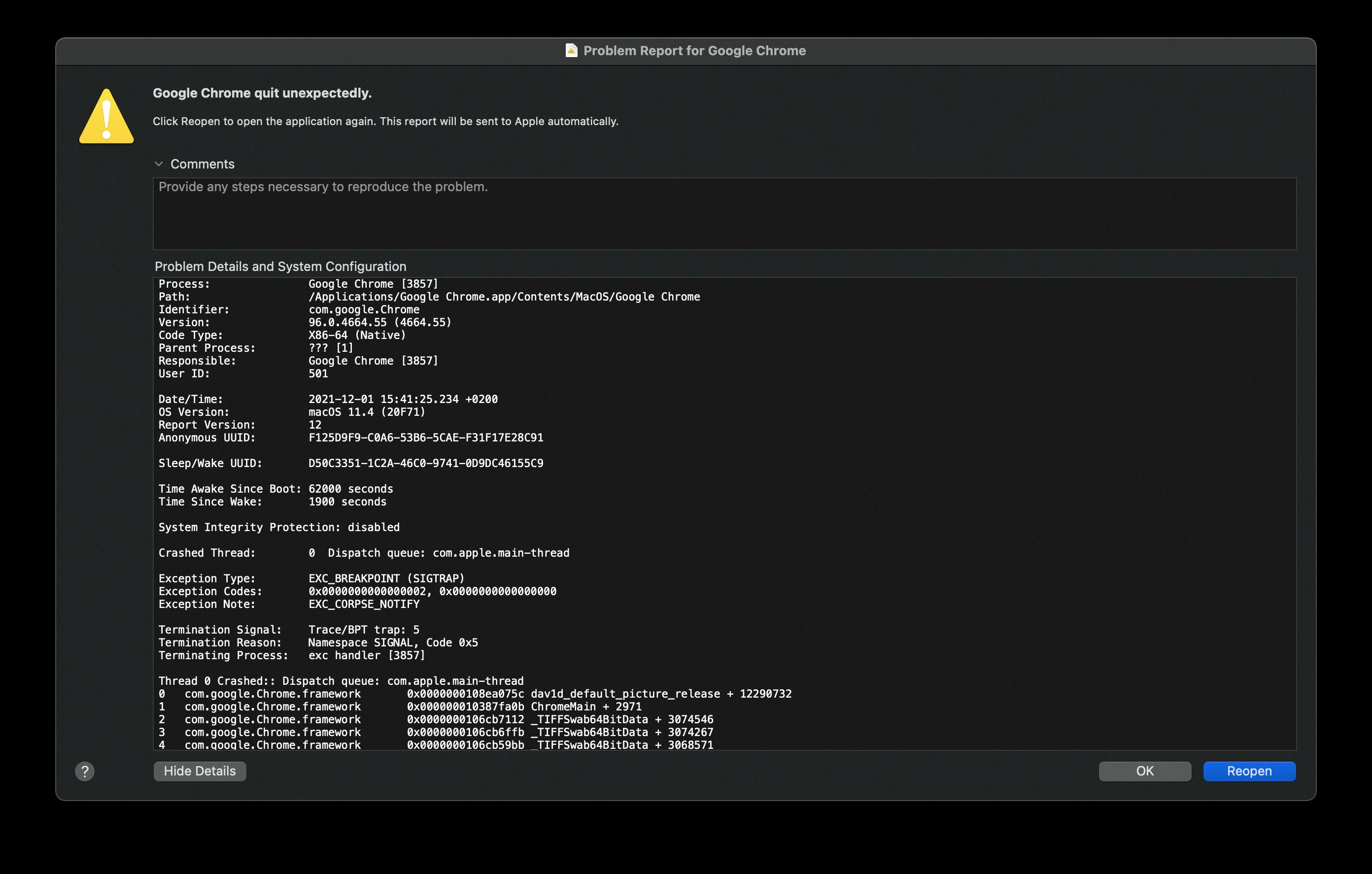
Task: Click Terminating Process 'exc handler [3857]'
Action: [x=367, y=655]
